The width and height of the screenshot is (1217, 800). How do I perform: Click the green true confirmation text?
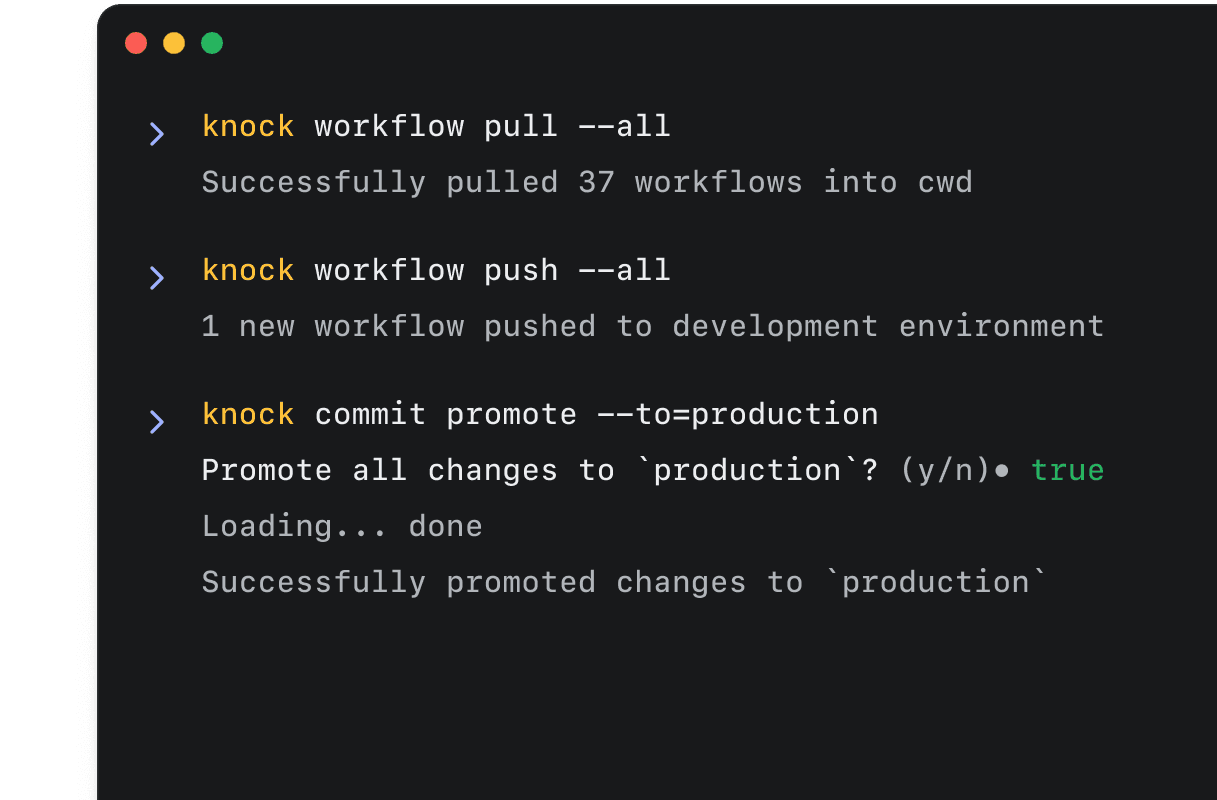click(1068, 469)
